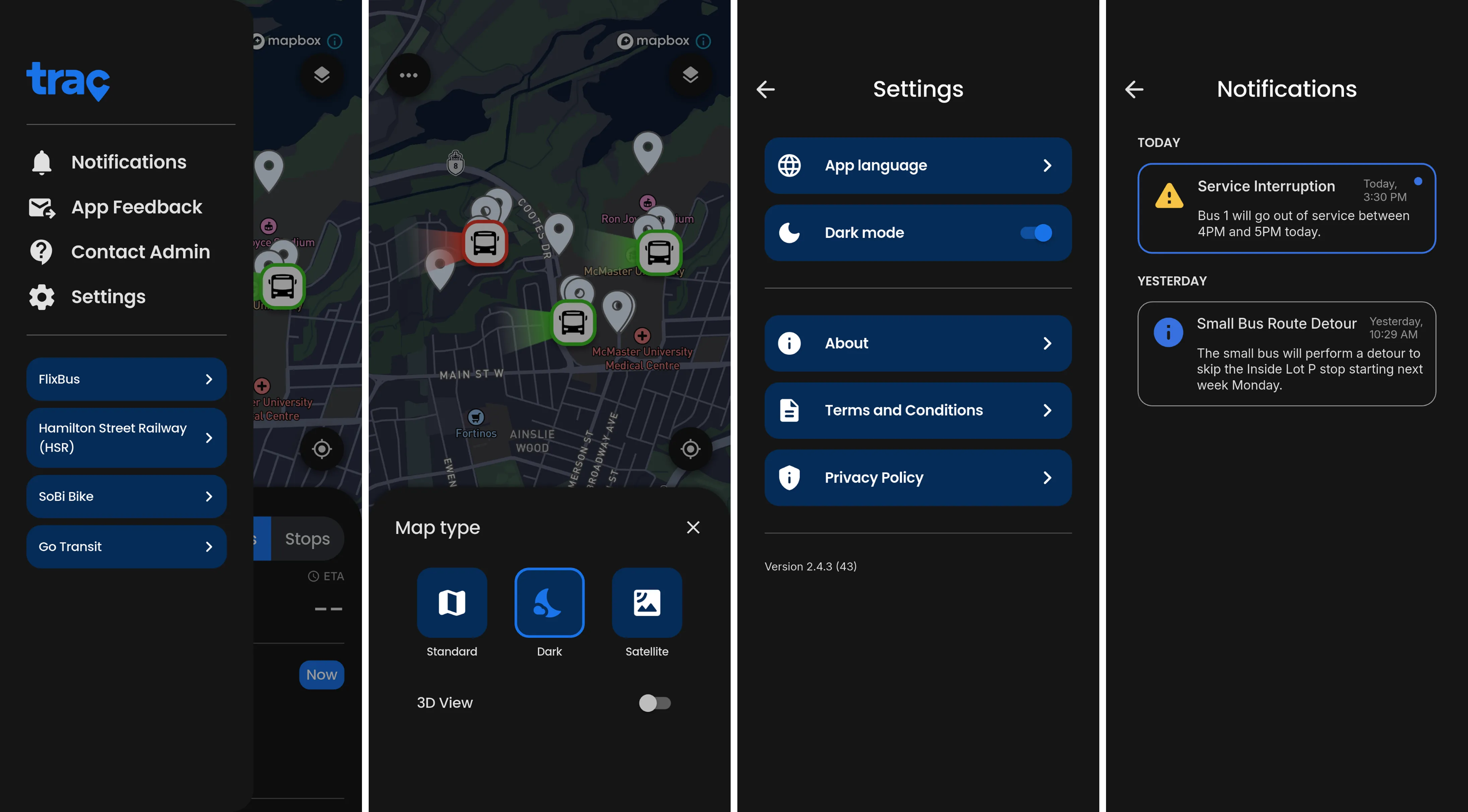Image resolution: width=1468 pixels, height=812 pixels.
Task: Open Terms and Conditions label
Action: 904,411
